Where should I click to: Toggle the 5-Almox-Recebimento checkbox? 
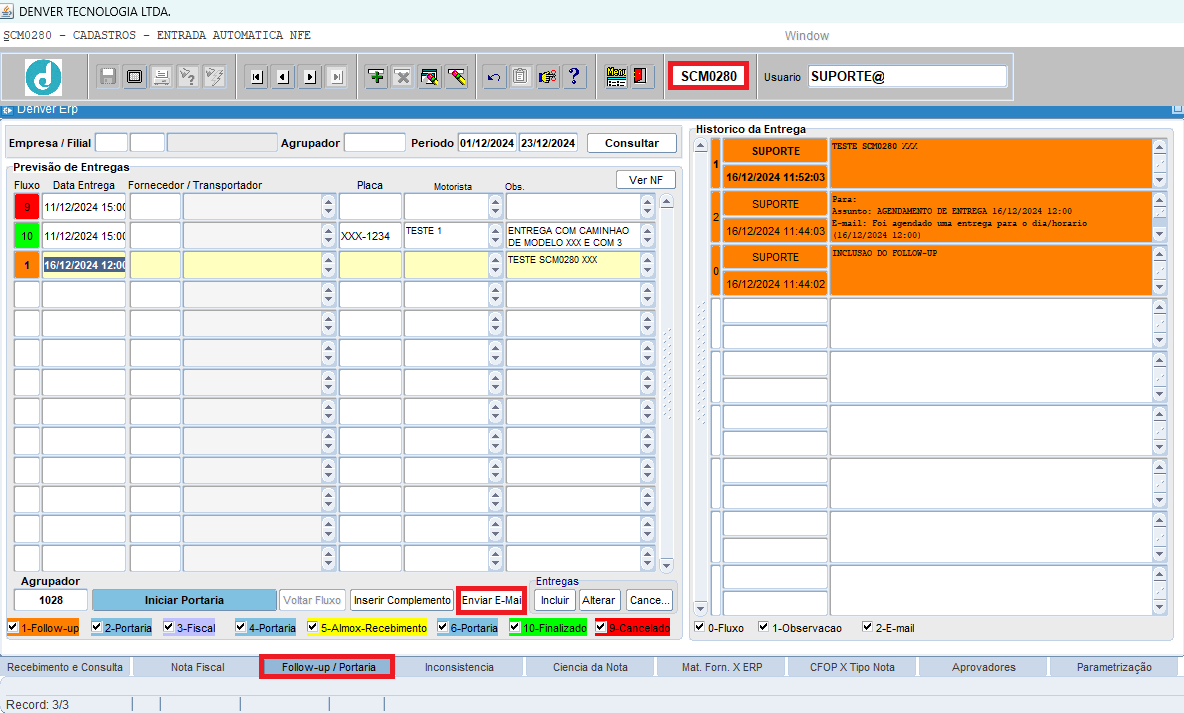[x=313, y=627]
